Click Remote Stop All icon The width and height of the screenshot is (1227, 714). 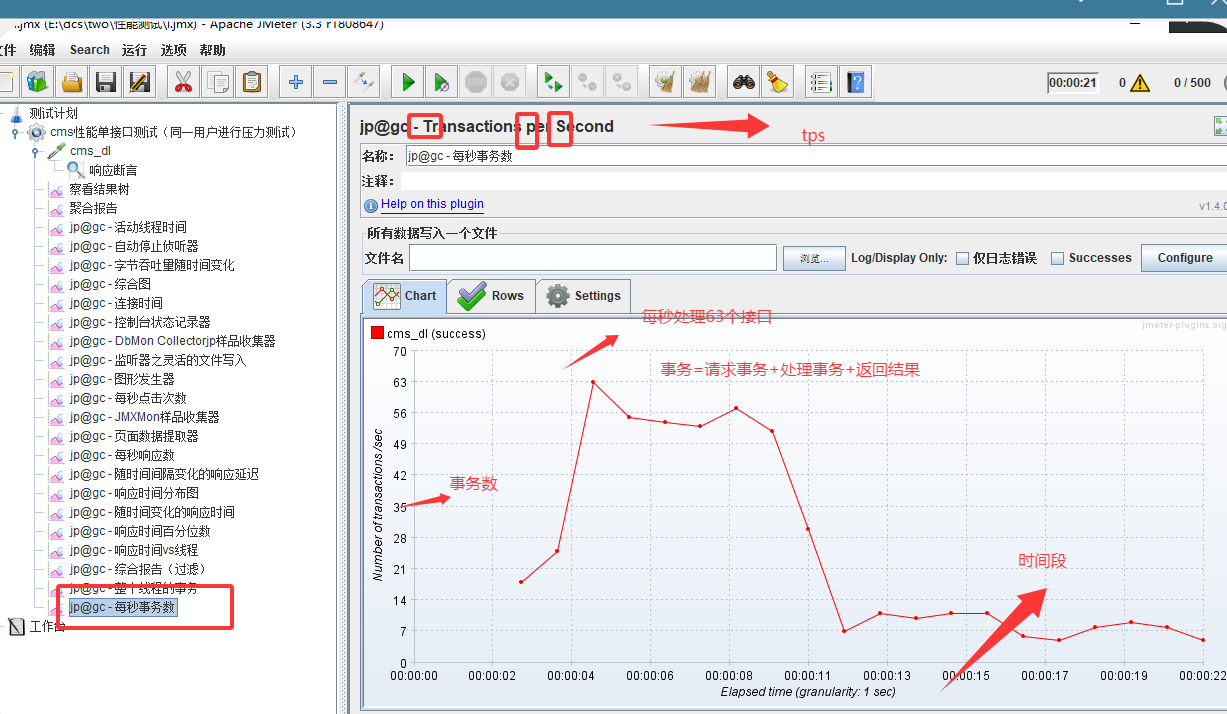click(587, 82)
